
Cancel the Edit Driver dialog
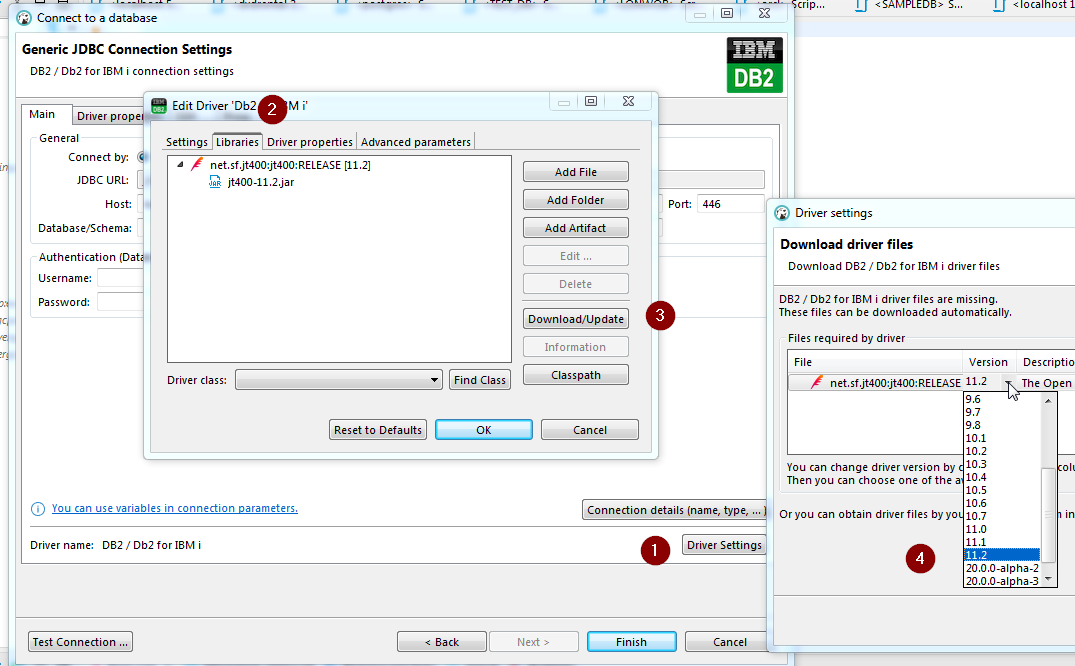(590, 430)
